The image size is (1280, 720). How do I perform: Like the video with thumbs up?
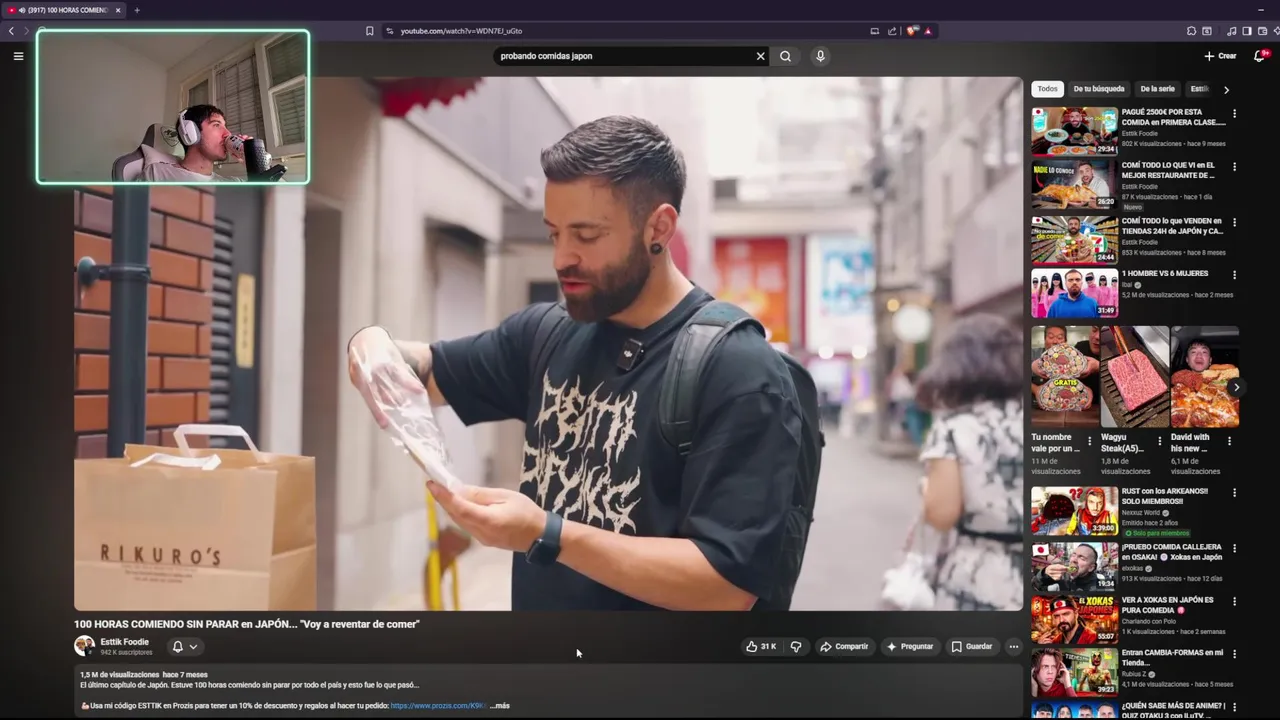pos(761,647)
